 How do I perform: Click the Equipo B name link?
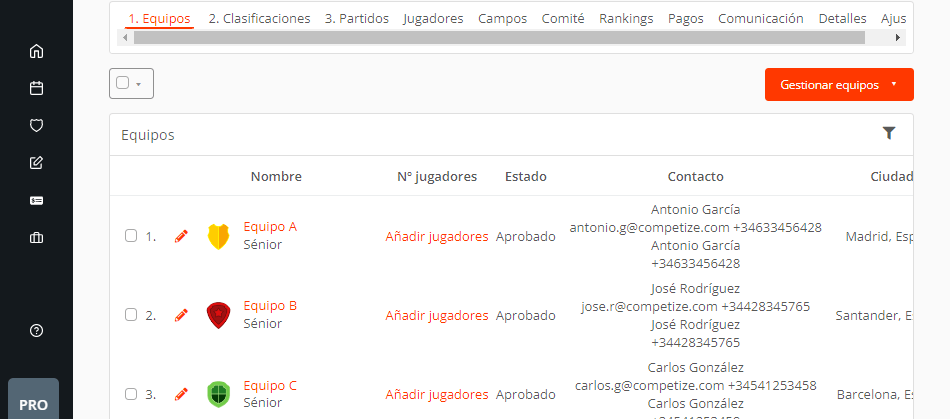270,306
